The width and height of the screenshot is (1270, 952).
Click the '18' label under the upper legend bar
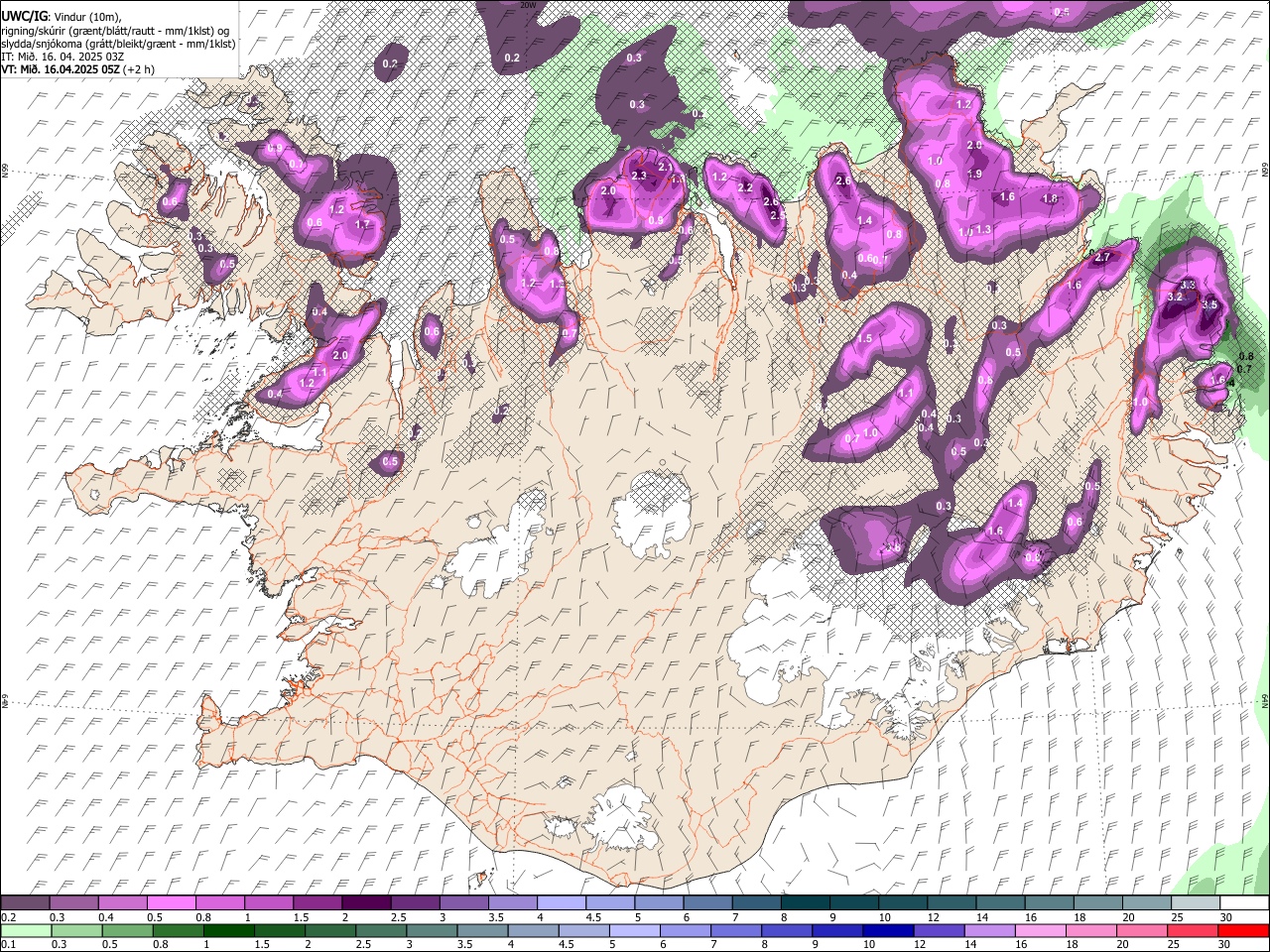(x=1078, y=917)
